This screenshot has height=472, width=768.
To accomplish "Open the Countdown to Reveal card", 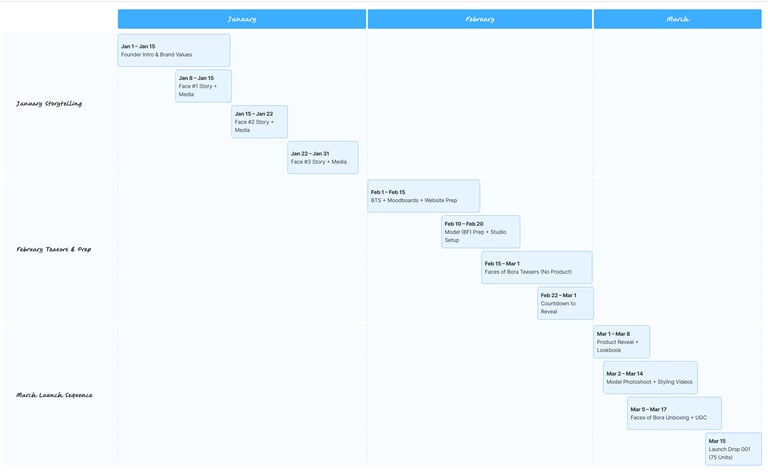I will pyautogui.click(x=565, y=304).
